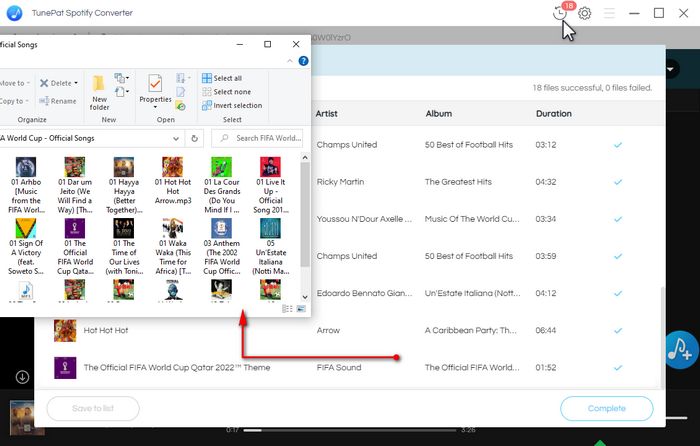Click checkmark for the 06:44 track
700x446 pixels.
point(618,331)
